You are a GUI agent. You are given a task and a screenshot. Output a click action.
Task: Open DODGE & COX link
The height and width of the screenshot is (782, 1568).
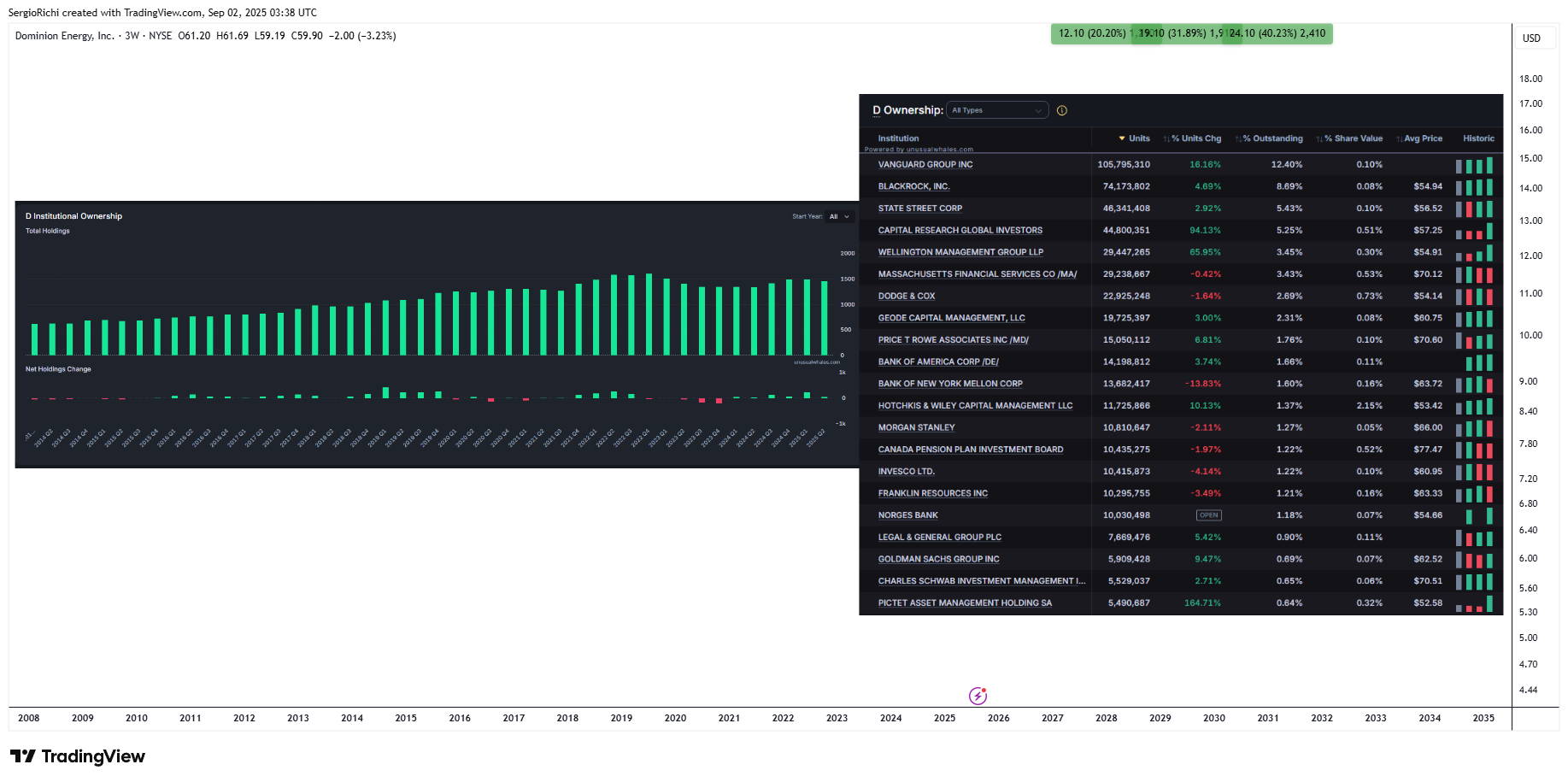(907, 296)
